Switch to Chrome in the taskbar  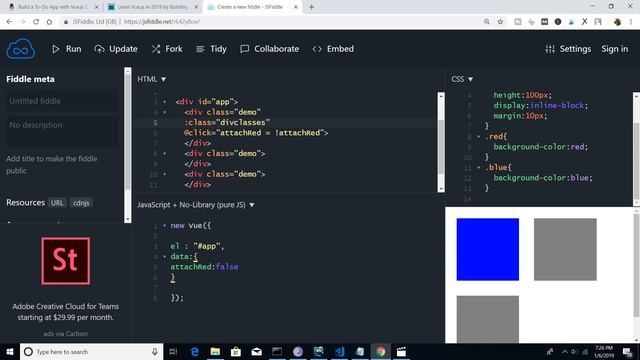(x=380, y=351)
